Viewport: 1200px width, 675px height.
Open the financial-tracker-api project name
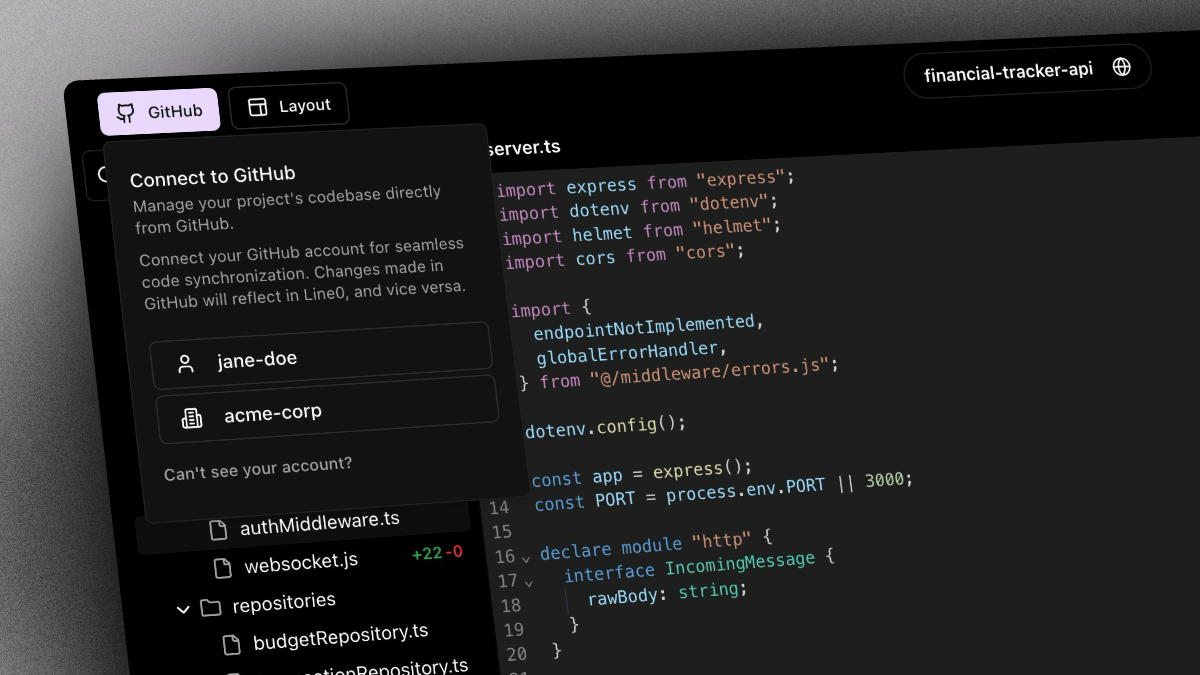coord(1008,73)
